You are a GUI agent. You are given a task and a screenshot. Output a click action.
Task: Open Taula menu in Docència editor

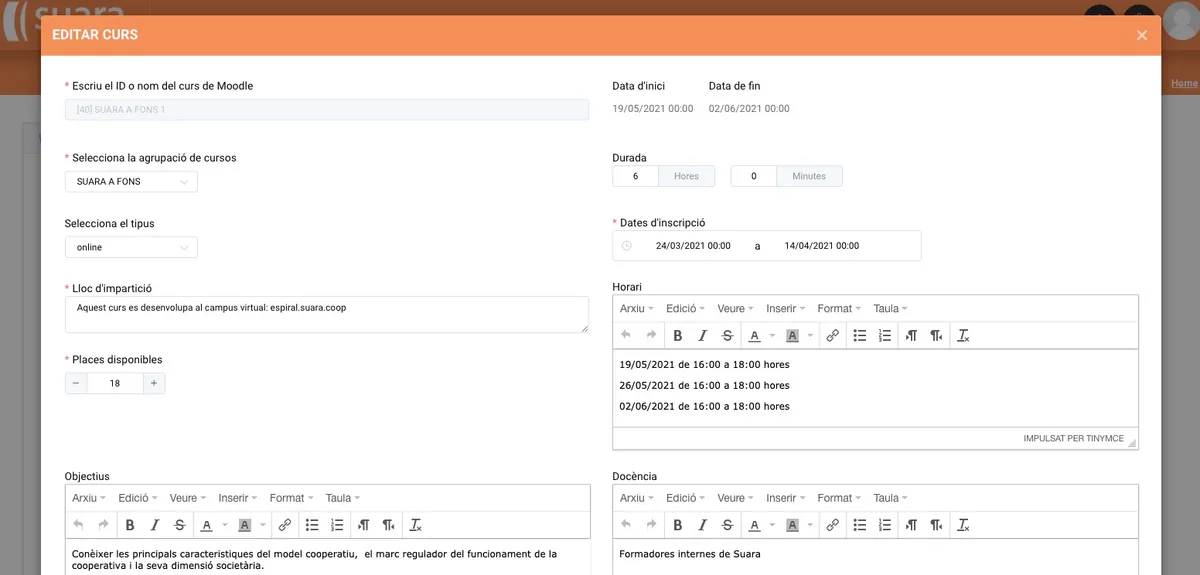point(890,498)
